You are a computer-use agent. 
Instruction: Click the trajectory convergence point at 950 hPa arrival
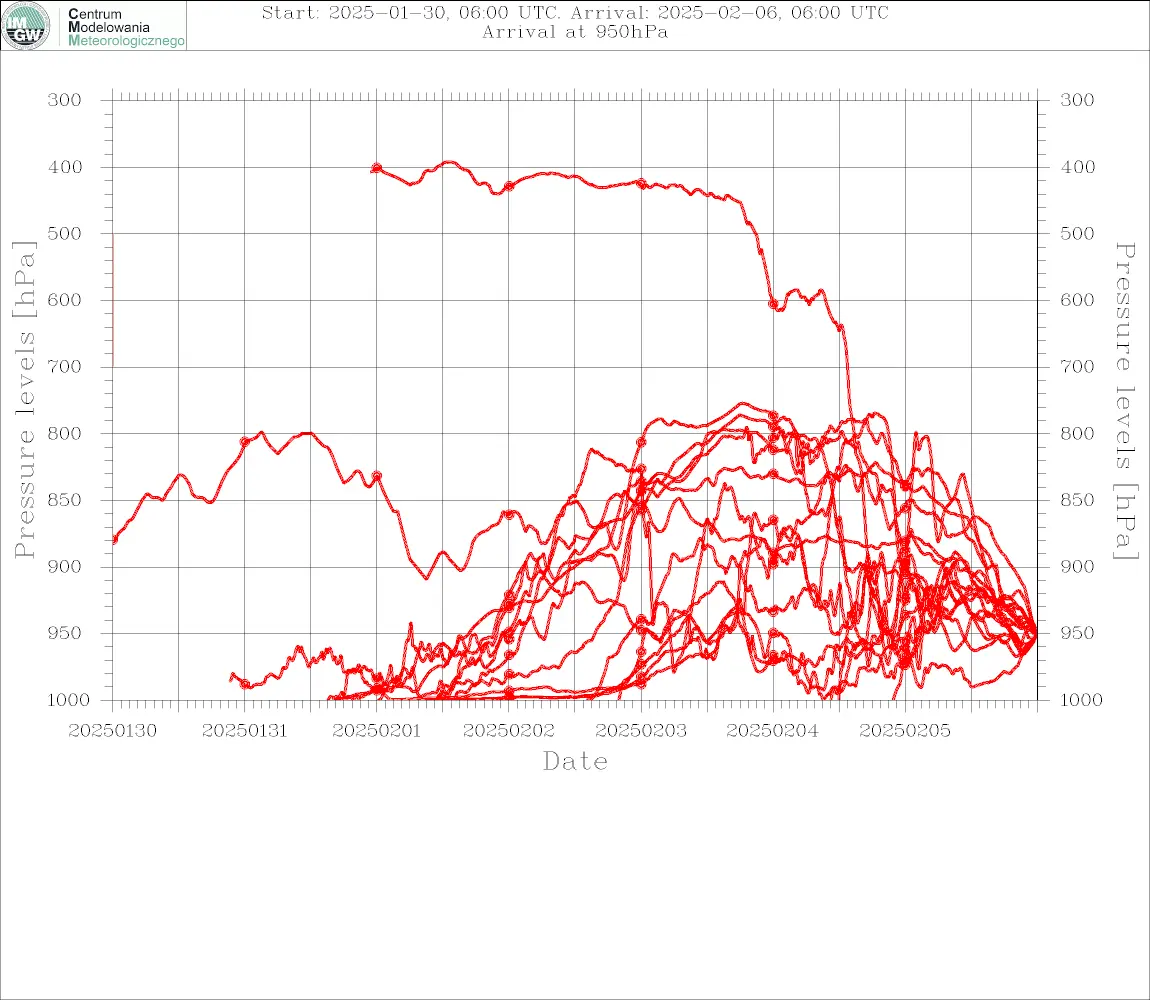pos(1035,634)
